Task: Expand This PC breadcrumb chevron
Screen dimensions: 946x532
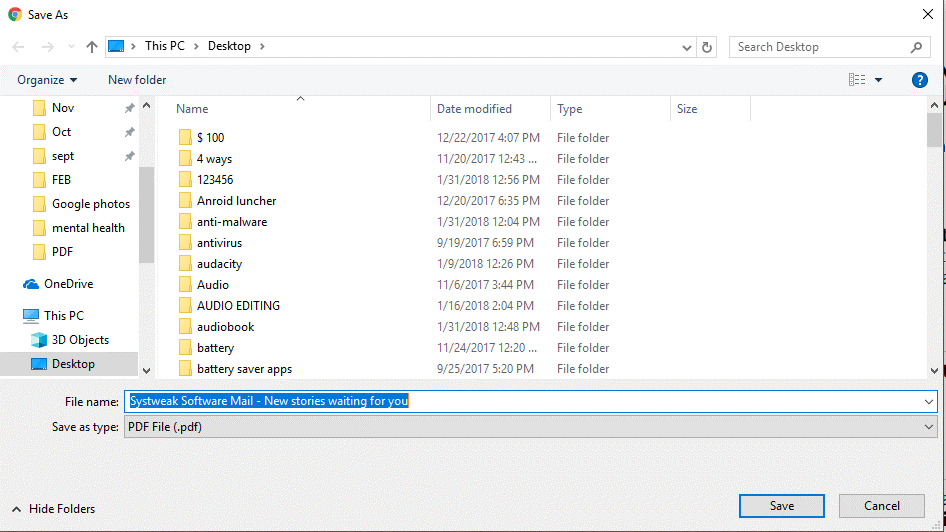Action: click(x=196, y=46)
